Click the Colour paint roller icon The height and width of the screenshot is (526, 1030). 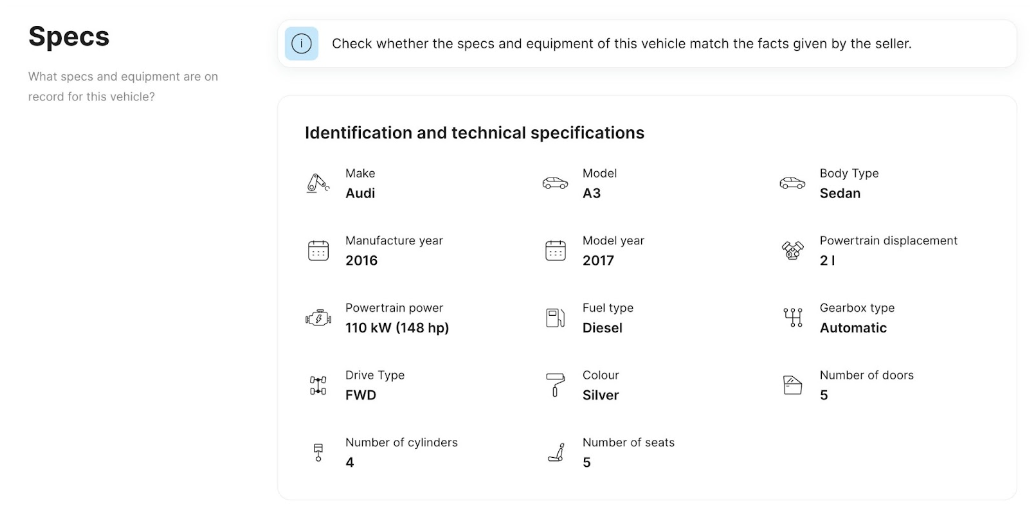(555, 385)
